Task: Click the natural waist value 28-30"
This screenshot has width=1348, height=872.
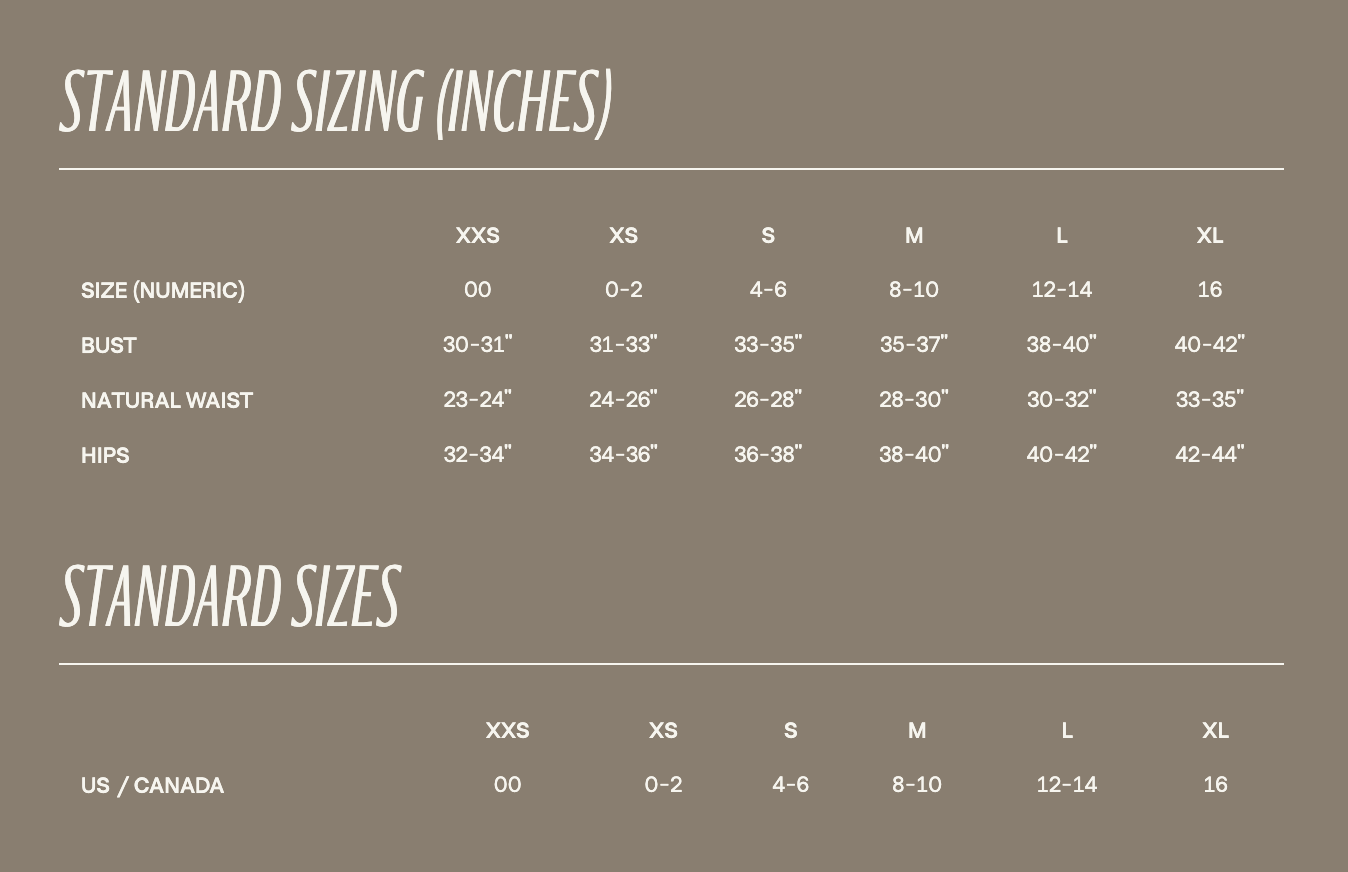Action: click(x=913, y=400)
